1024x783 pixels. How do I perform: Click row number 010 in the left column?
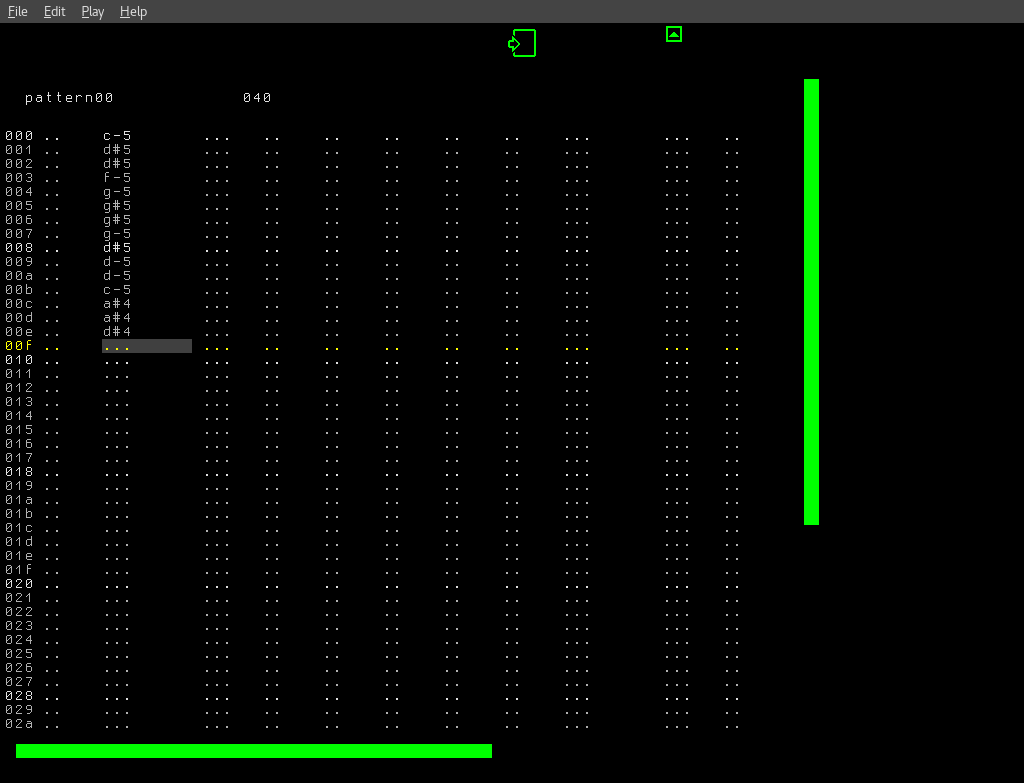click(18, 359)
